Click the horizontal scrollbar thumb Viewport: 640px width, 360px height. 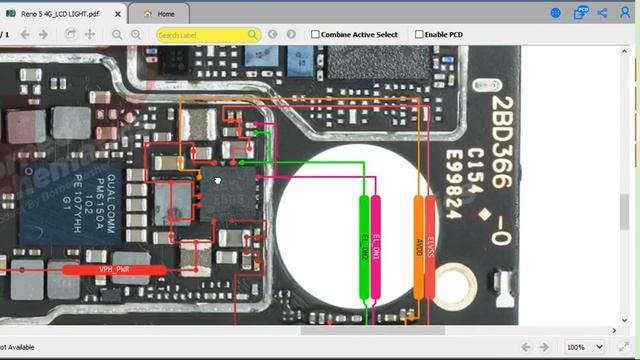[373, 330]
